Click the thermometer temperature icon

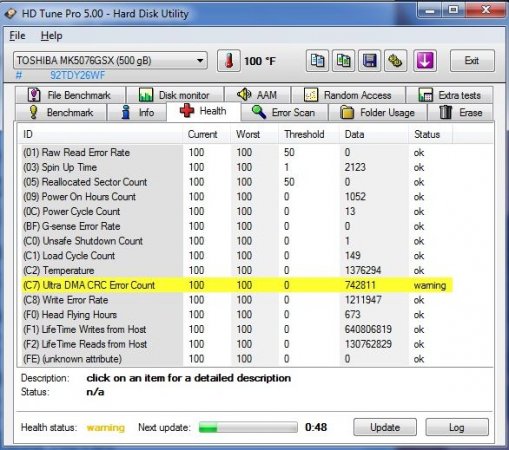pyautogui.click(x=229, y=61)
